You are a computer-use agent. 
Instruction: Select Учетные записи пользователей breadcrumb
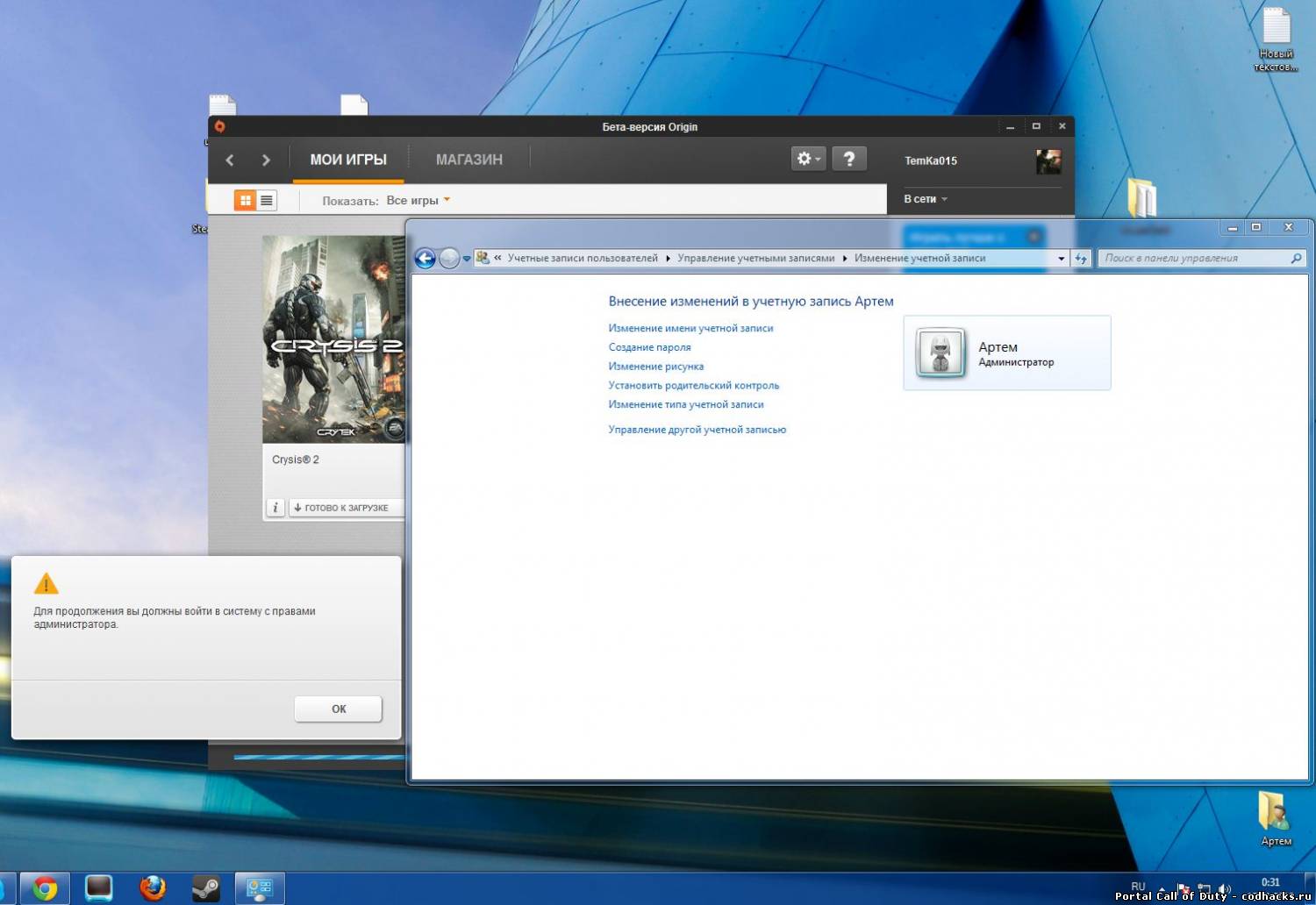pos(583,258)
